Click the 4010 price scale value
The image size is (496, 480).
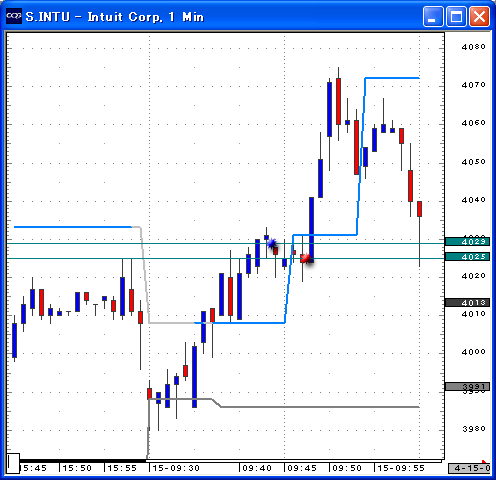473,314
